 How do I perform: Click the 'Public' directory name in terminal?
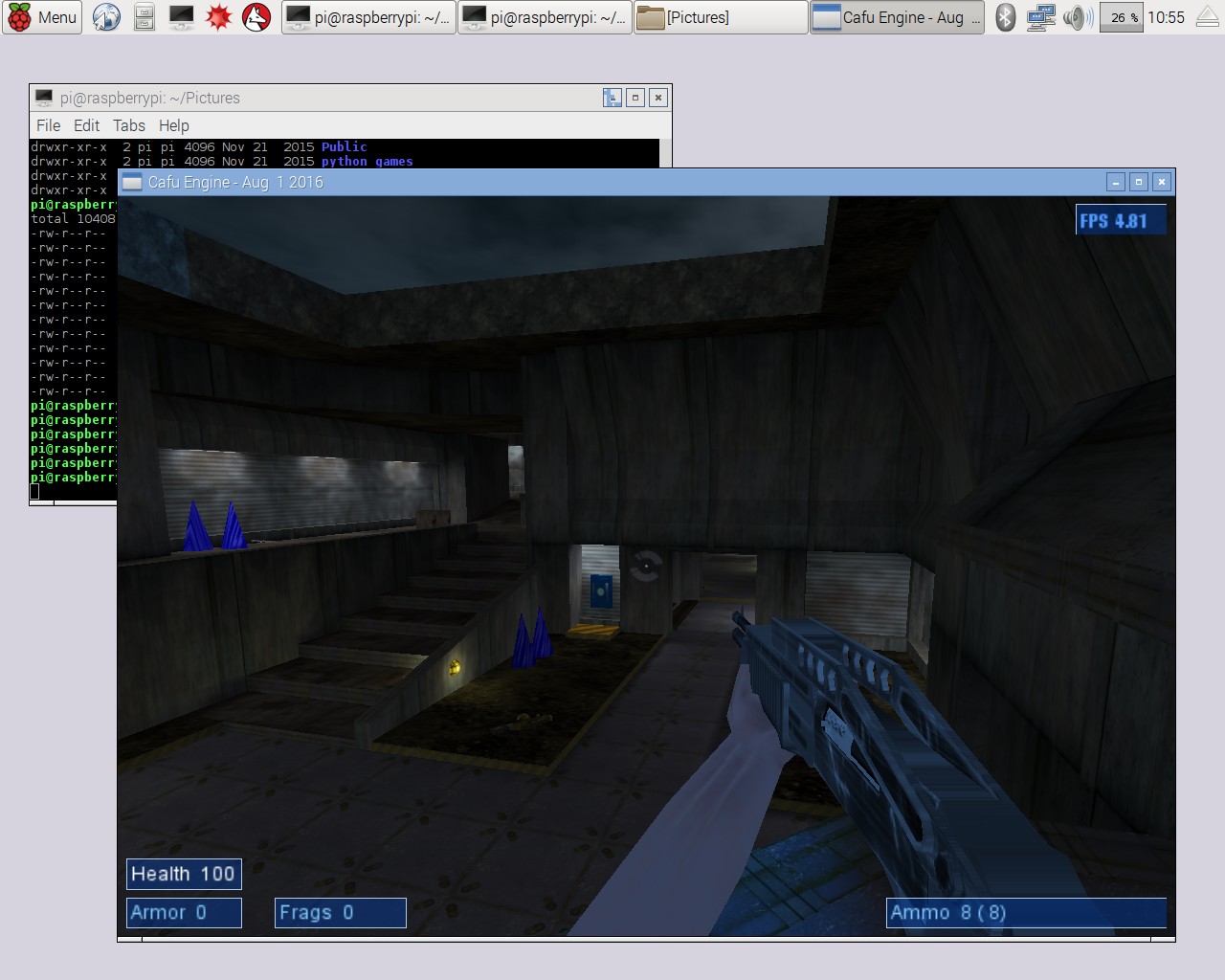click(345, 146)
